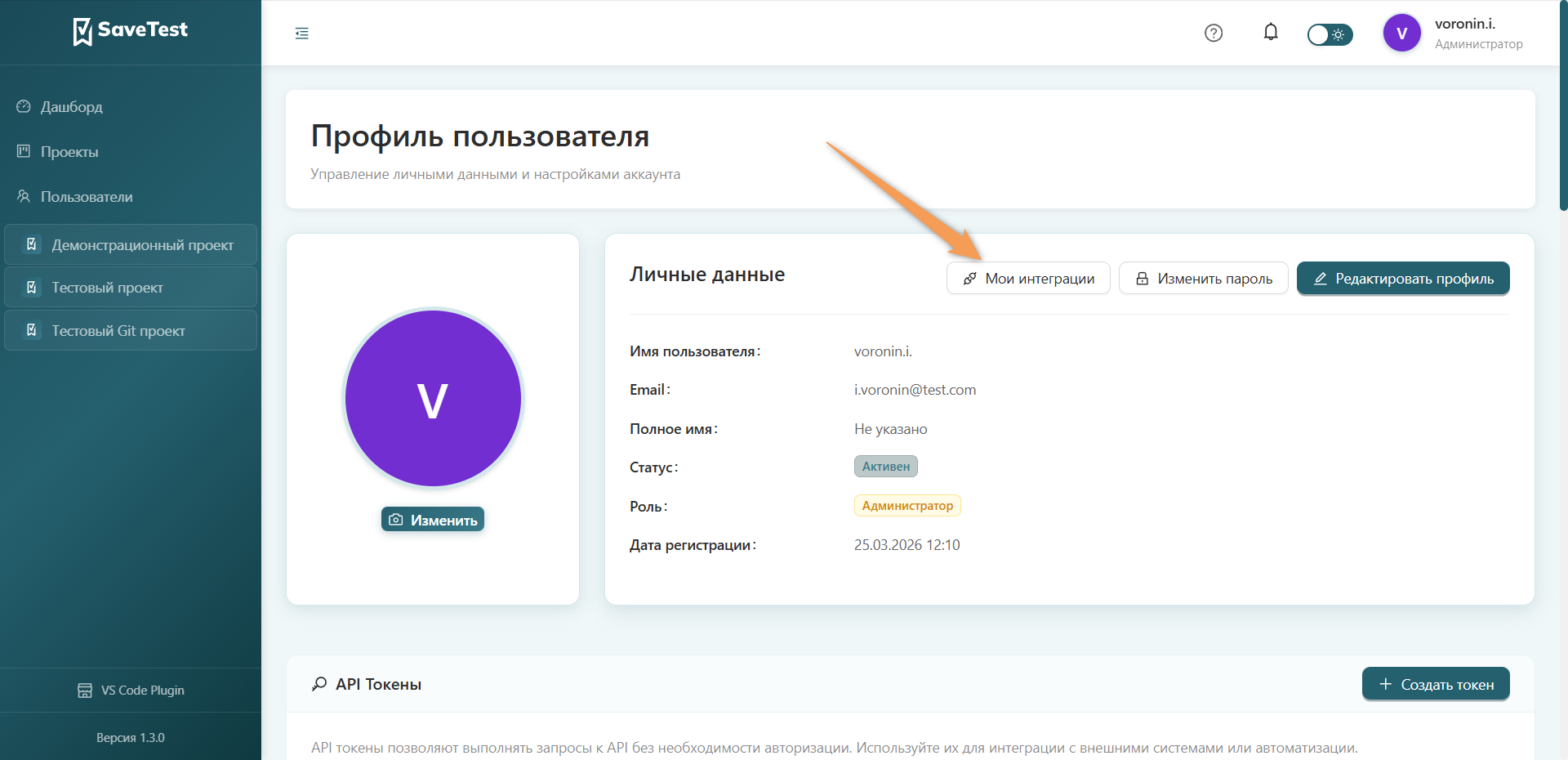The width and height of the screenshot is (1568, 760).
Task: Click the Проекты board icon
Action: click(x=24, y=151)
